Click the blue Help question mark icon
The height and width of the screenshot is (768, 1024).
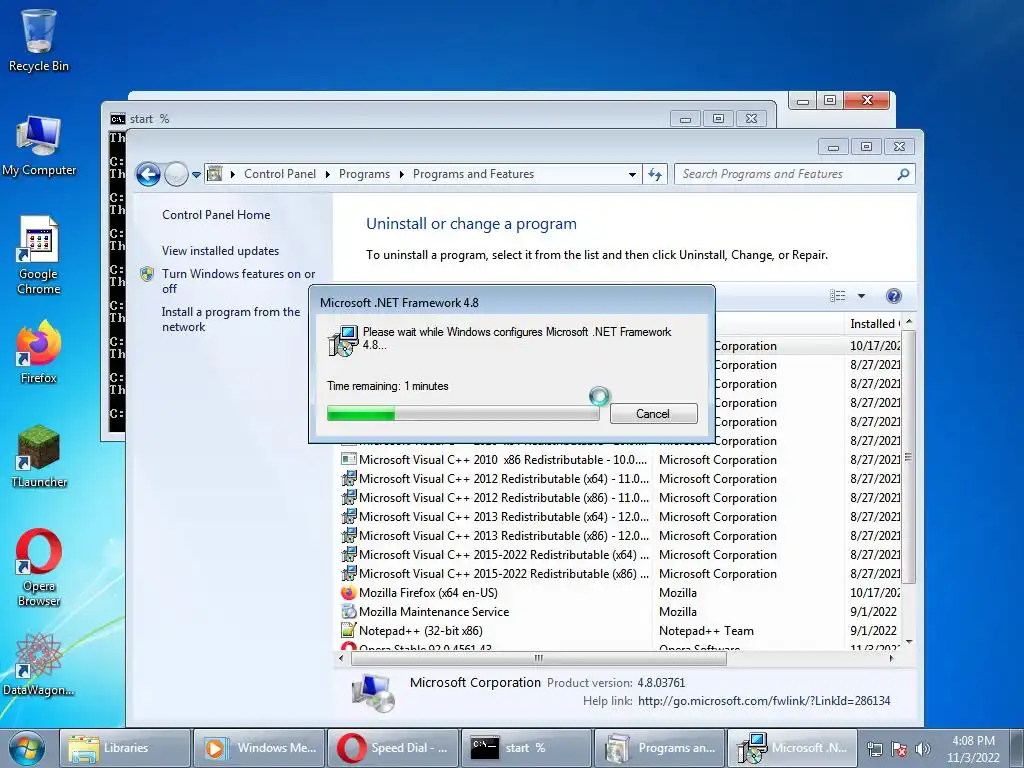[x=894, y=296]
